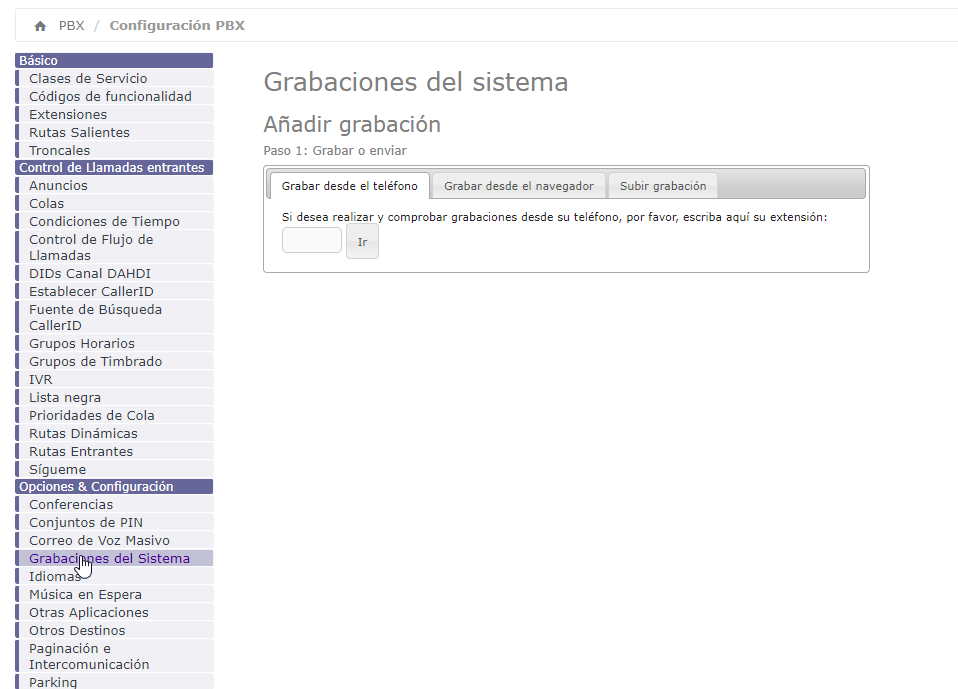Select Grabar desde el teléfono tab
This screenshot has width=958, height=689.
[349, 186]
